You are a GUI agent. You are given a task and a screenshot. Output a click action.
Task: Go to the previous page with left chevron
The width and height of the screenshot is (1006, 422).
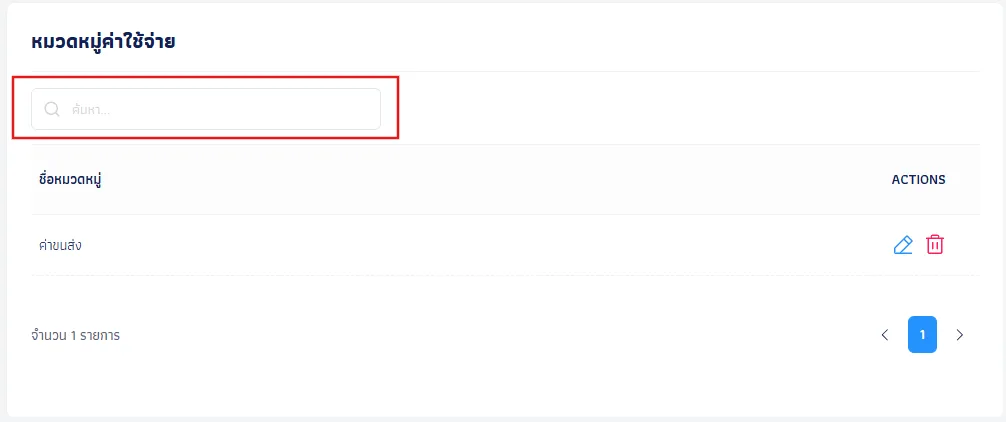click(x=885, y=335)
